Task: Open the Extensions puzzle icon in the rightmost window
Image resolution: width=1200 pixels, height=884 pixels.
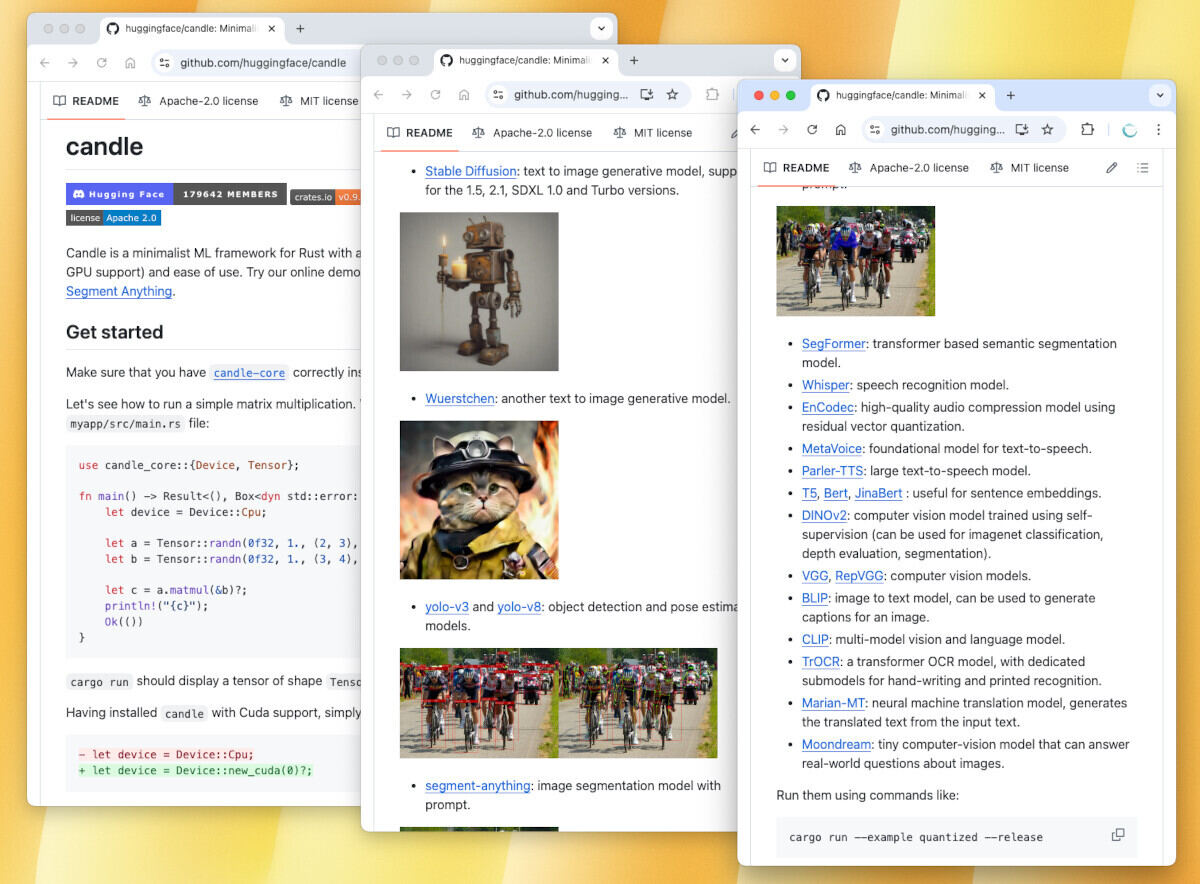Action: point(1087,130)
